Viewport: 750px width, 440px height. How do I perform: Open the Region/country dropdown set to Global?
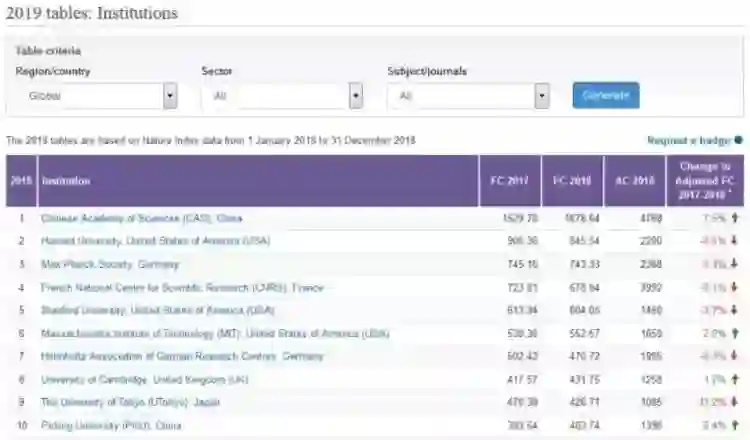tap(96, 96)
